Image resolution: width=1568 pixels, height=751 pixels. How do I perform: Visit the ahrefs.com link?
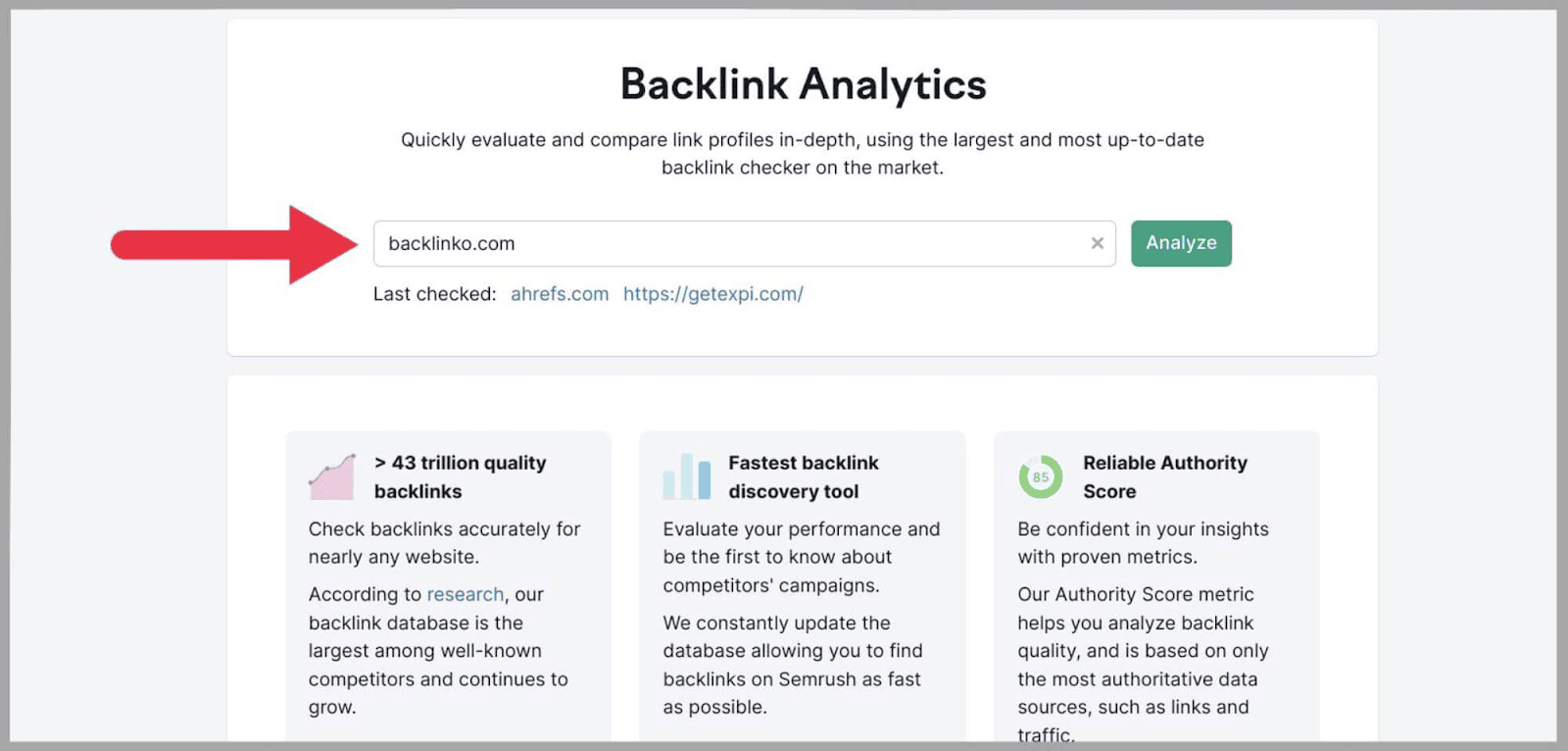(x=559, y=293)
